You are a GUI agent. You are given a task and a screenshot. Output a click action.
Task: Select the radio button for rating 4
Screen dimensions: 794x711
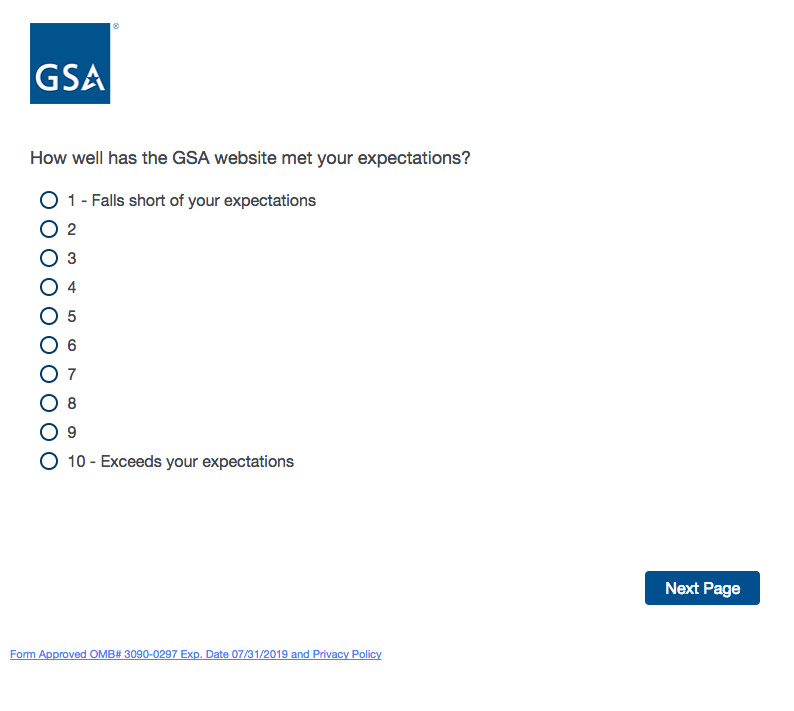click(x=49, y=287)
